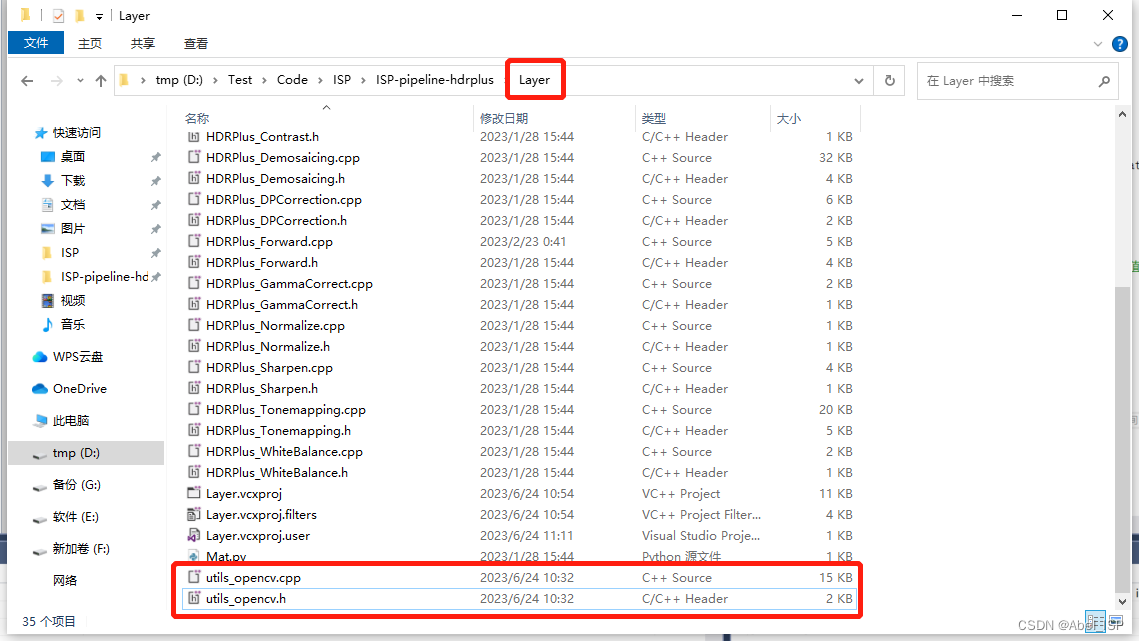Image resolution: width=1139 pixels, height=641 pixels.
Task: Open the address bar history dropdown
Action: pyautogui.click(x=858, y=81)
